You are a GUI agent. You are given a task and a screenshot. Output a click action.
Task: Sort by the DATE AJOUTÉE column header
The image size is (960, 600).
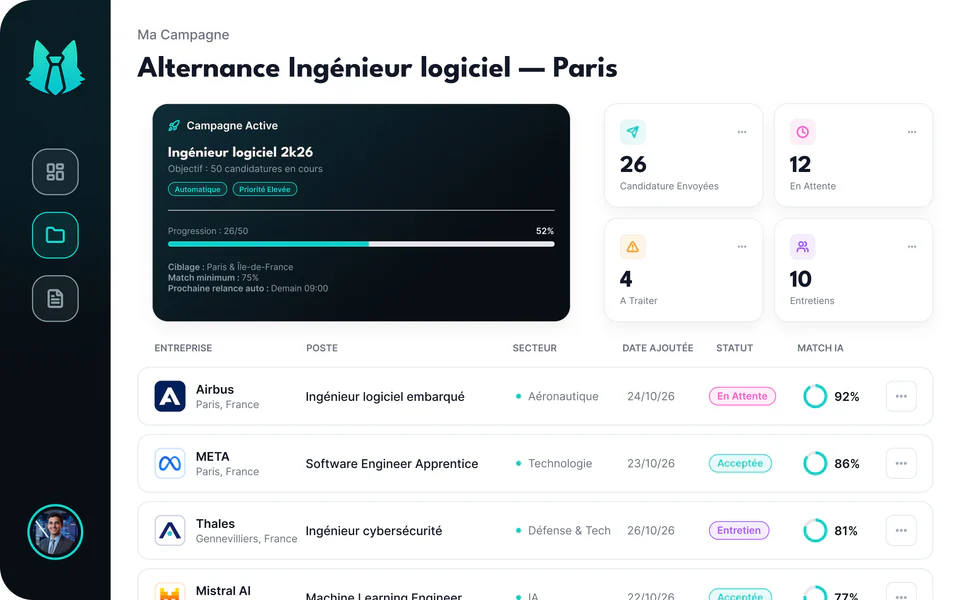click(x=658, y=348)
